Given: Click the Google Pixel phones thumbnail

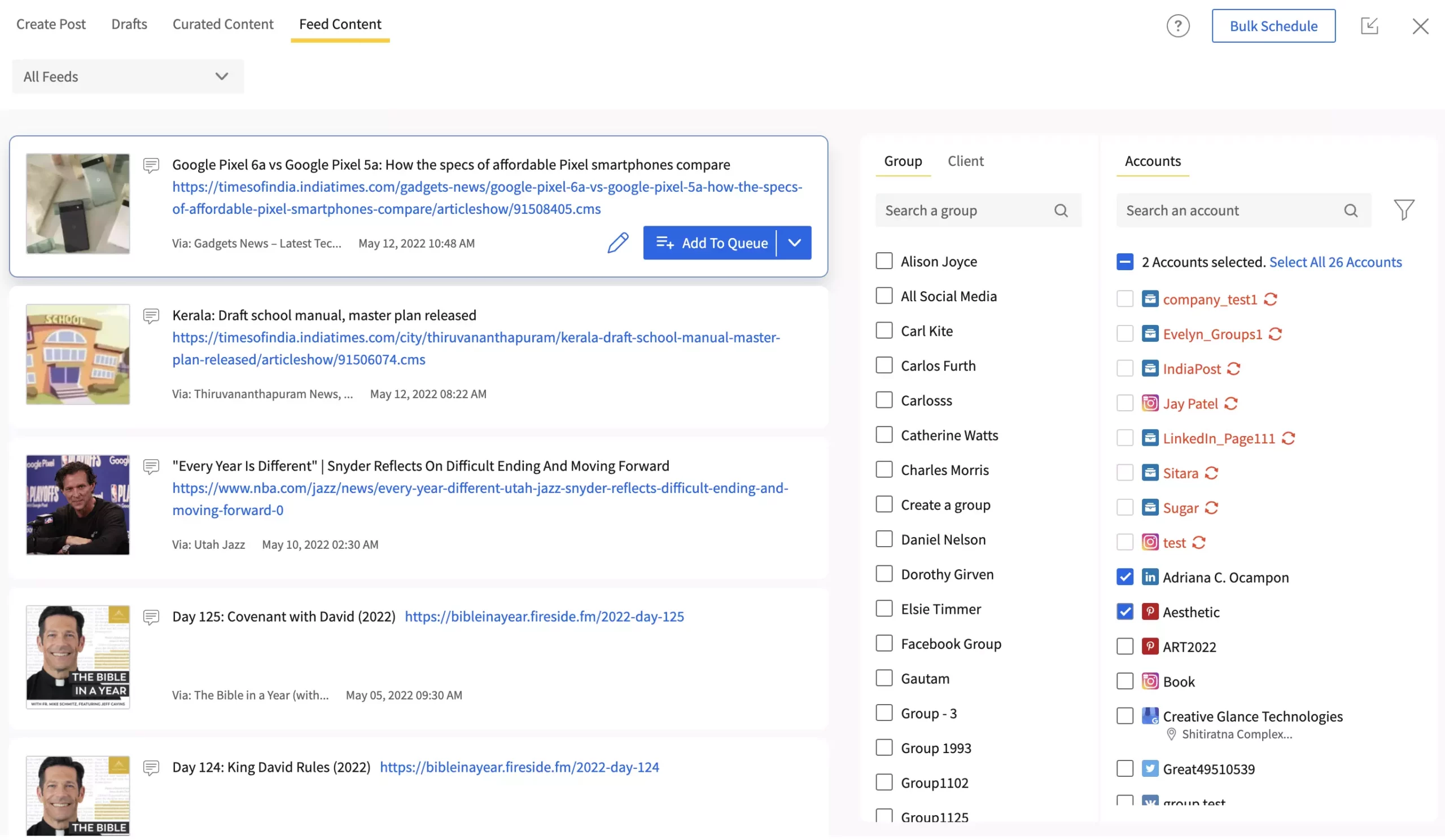Looking at the screenshot, I should (x=77, y=204).
